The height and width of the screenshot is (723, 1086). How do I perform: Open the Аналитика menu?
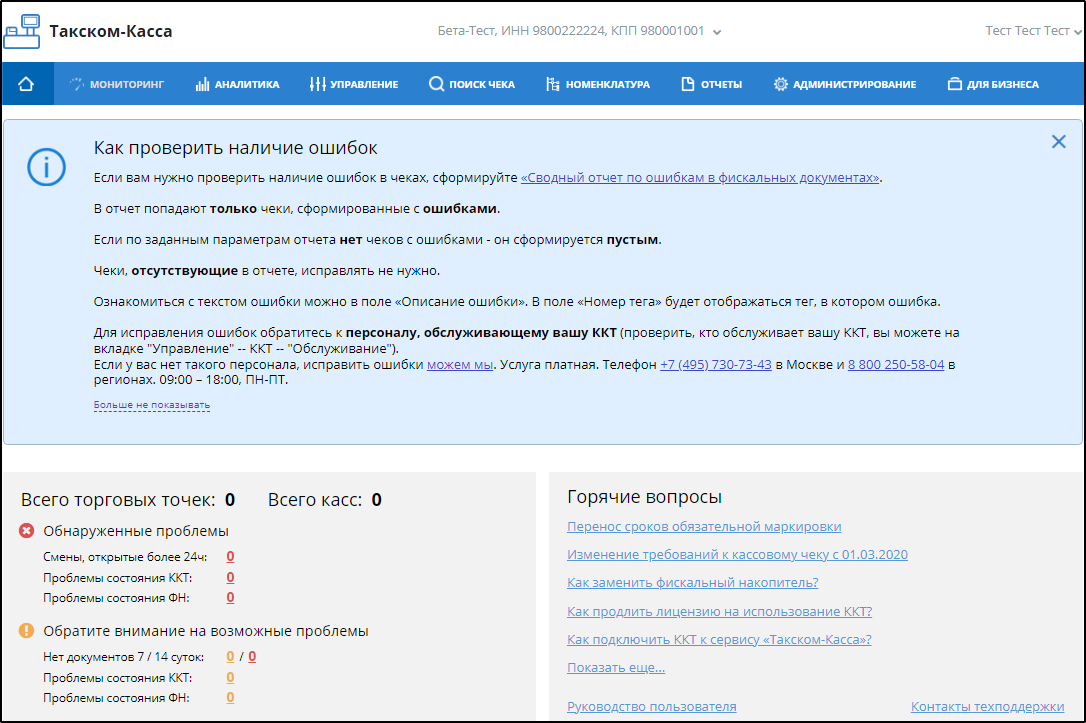[238, 84]
